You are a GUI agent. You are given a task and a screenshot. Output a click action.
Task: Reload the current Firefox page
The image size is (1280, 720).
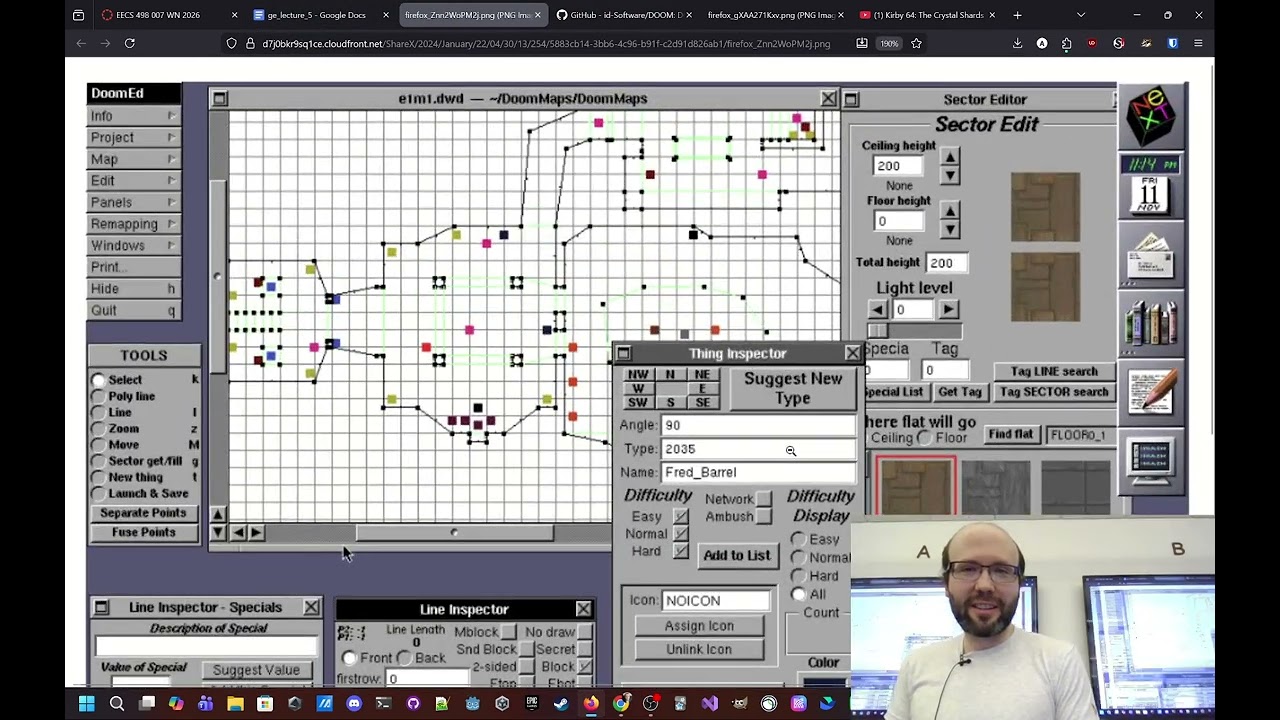(x=129, y=43)
